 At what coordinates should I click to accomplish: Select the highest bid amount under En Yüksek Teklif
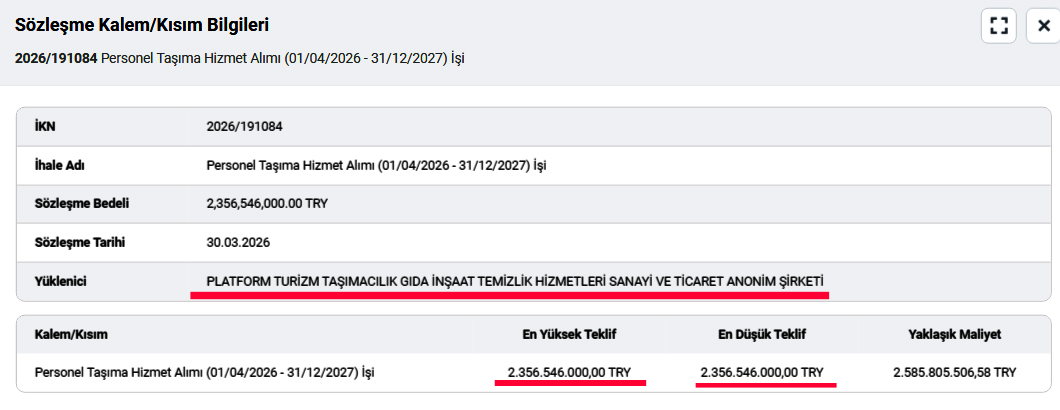coord(570,372)
